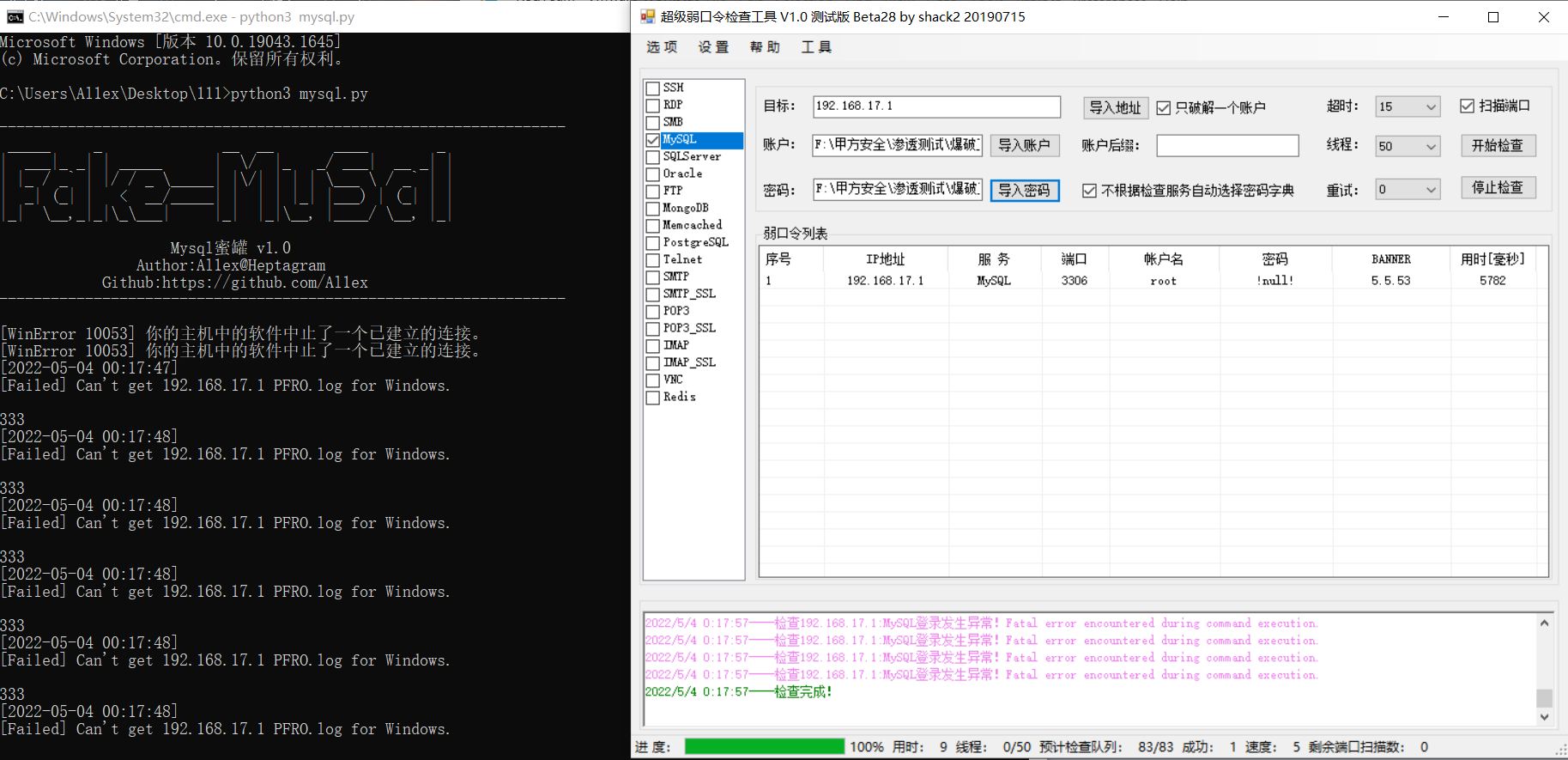
Task: Click the 账户后缀 input field
Action: point(1227,146)
